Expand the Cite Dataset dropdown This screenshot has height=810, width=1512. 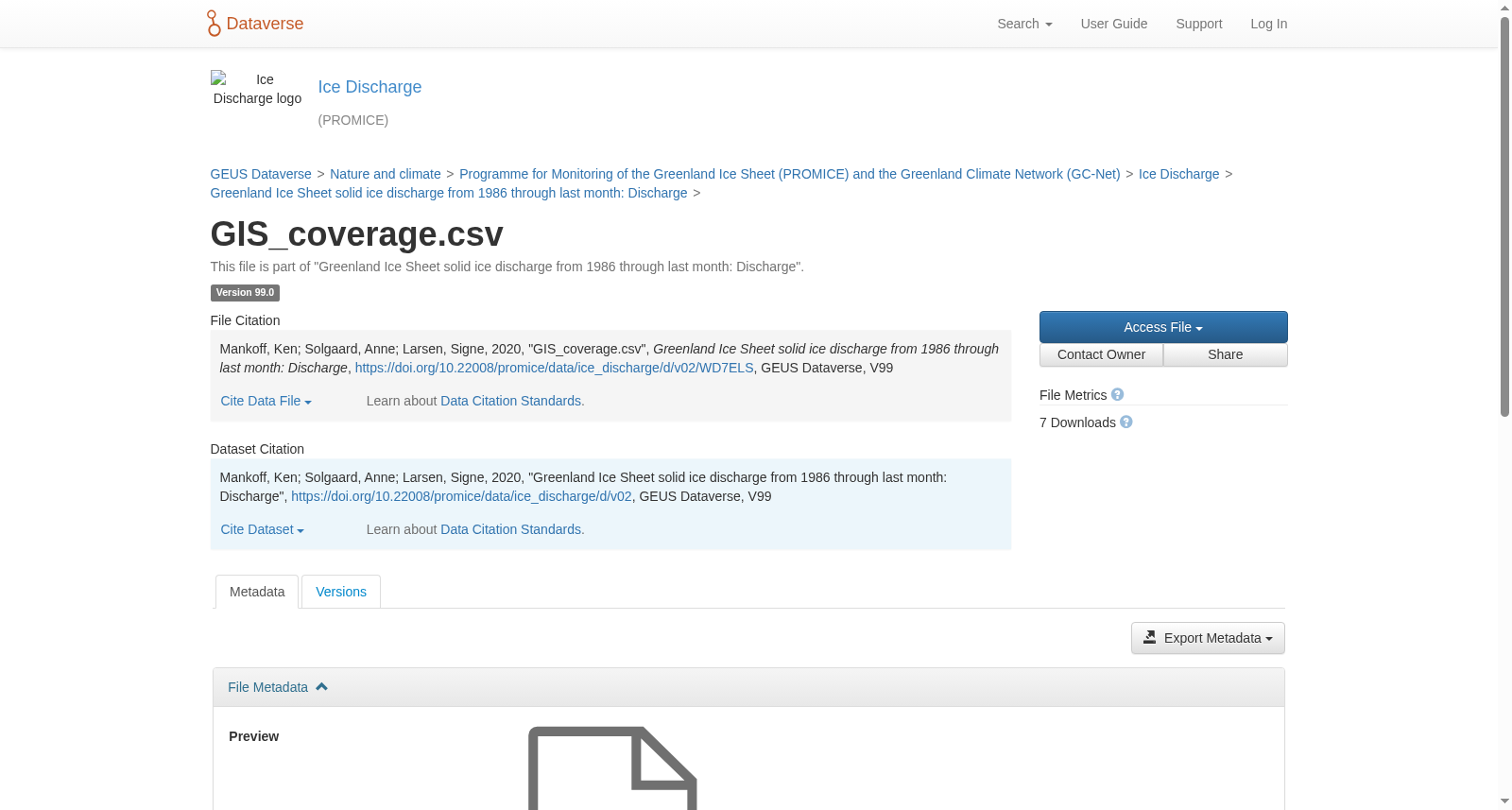click(x=262, y=529)
